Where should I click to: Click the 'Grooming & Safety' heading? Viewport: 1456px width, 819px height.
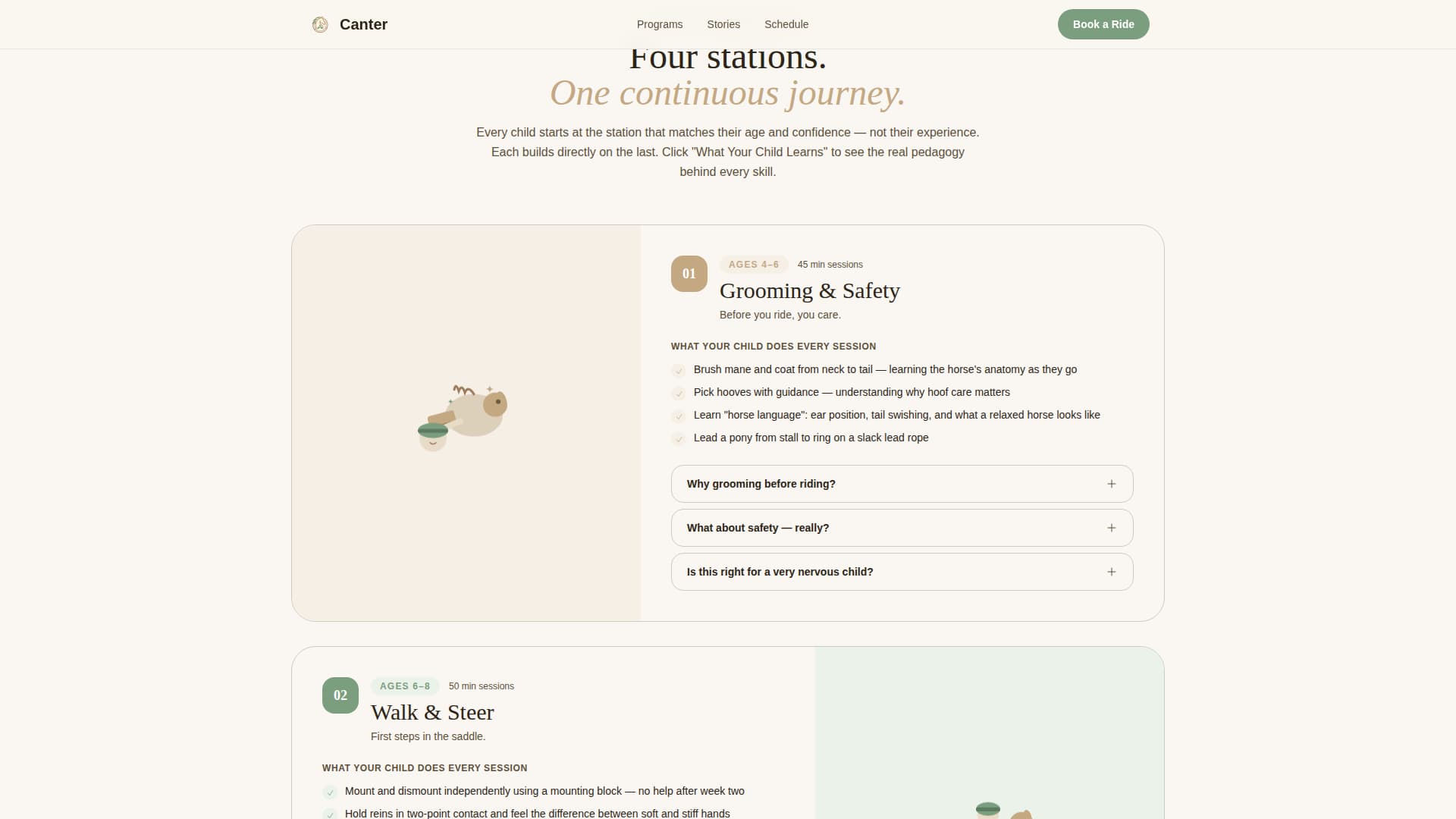[810, 290]
